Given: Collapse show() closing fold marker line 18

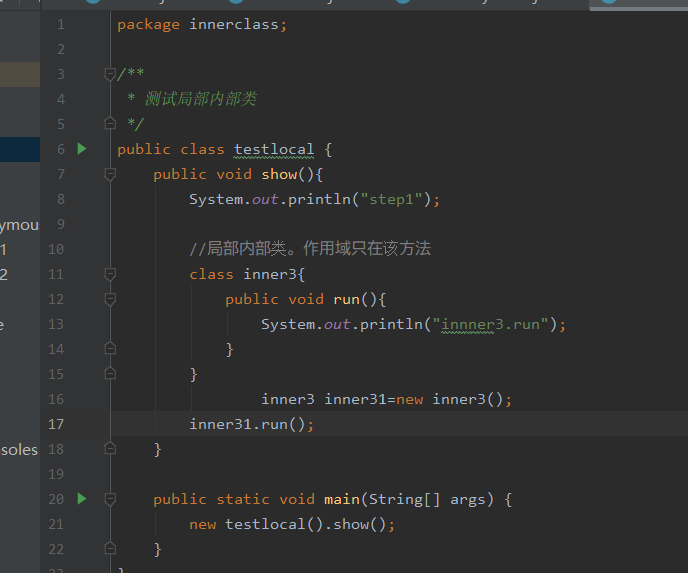Looking at the screenshot, I should 110,449.
